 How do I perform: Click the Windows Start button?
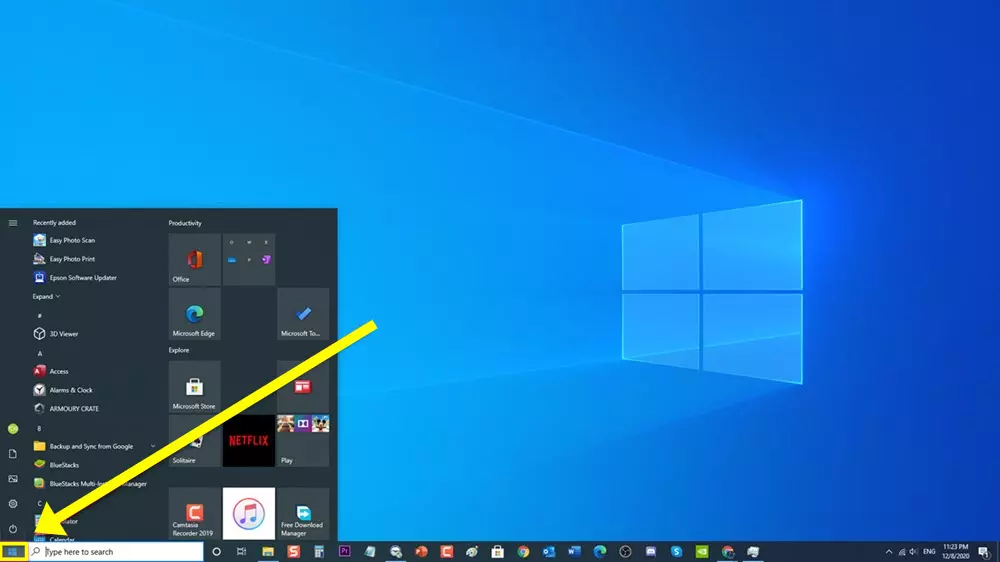point(13,552)
